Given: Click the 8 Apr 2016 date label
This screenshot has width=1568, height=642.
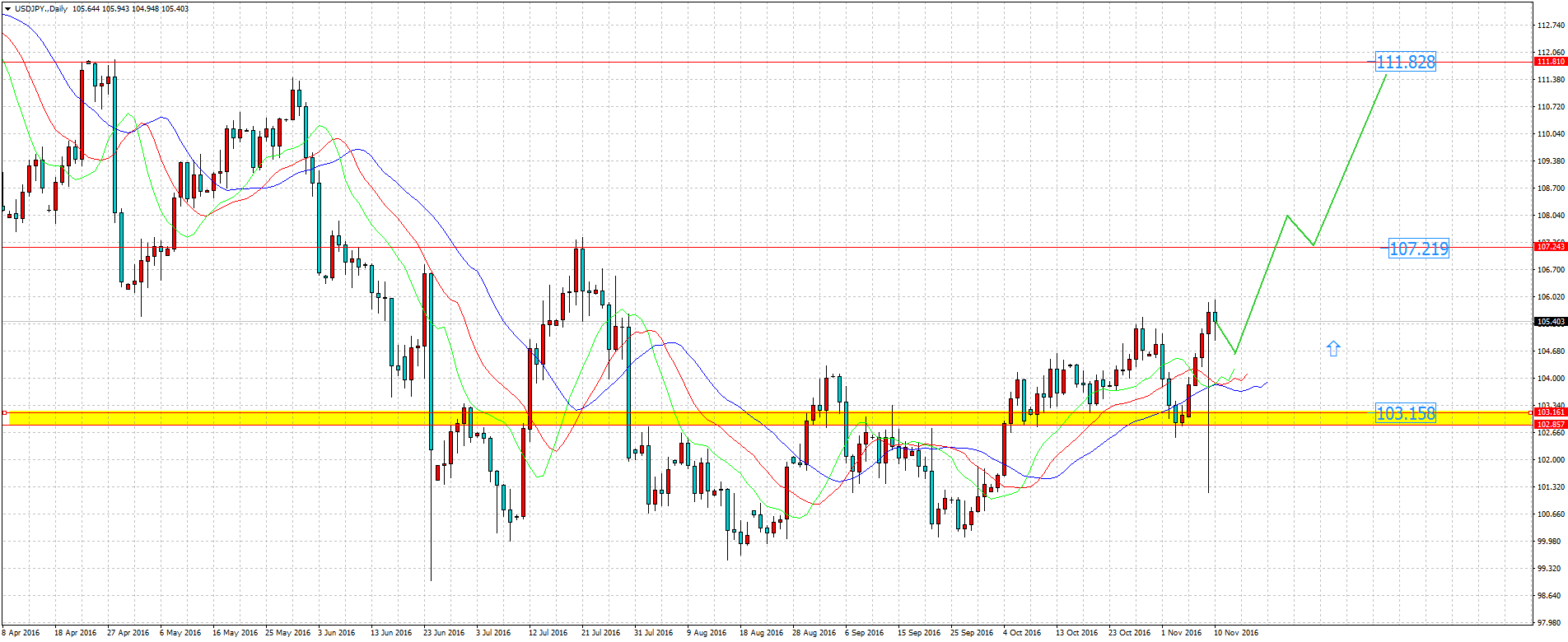Looking at the screenshot, I should [x=21, y=633].
